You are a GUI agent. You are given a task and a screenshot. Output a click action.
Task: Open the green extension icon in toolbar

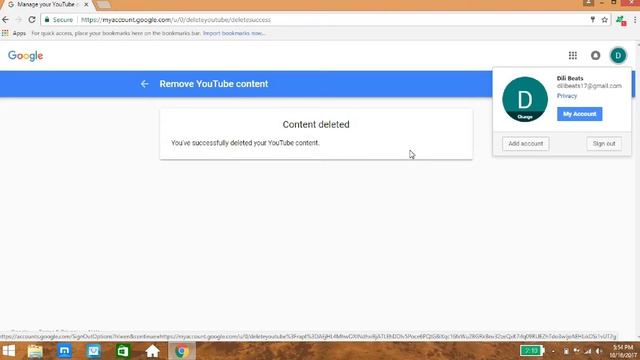[x=621, y=20]
